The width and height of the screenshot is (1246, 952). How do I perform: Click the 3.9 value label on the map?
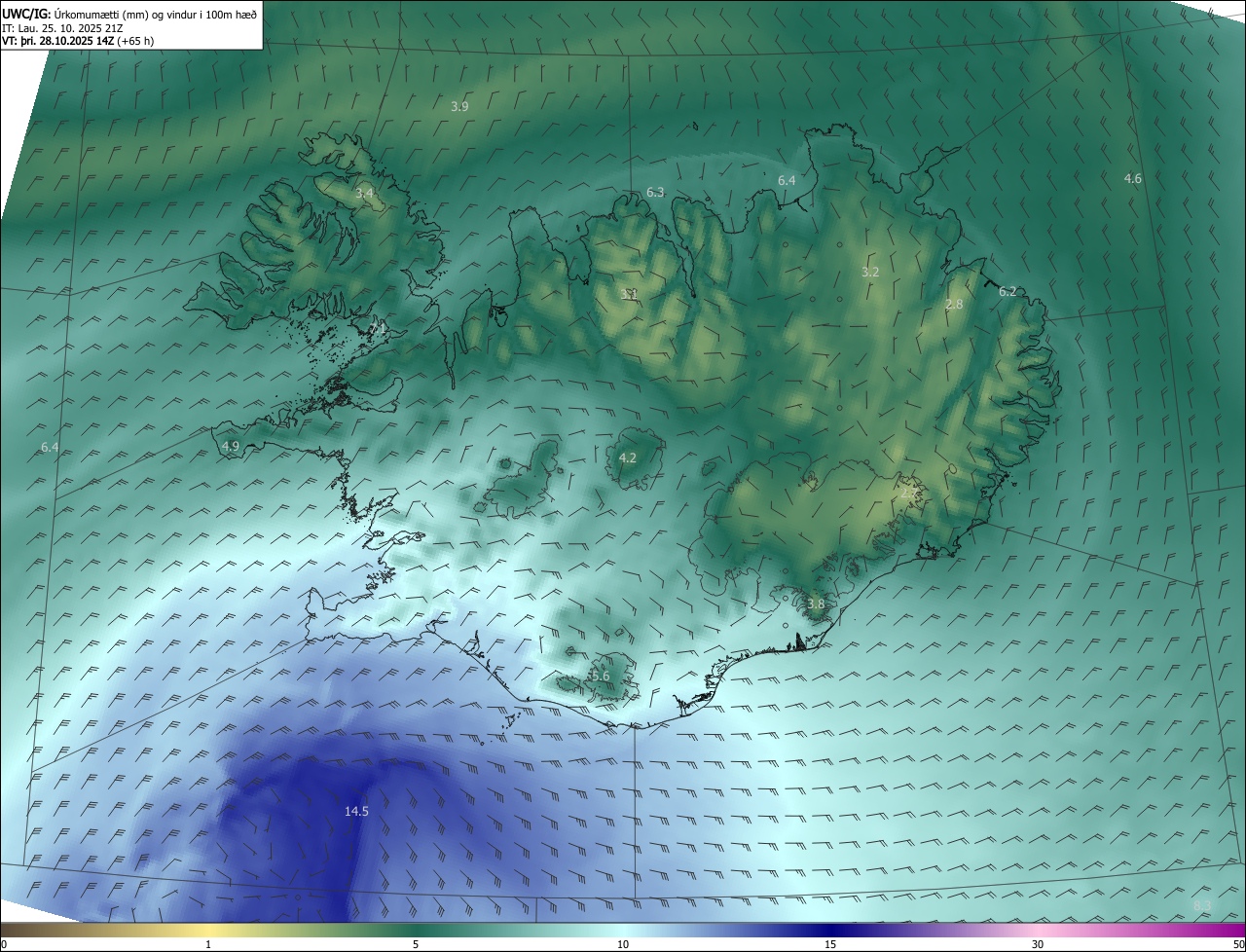pos(460,106)
